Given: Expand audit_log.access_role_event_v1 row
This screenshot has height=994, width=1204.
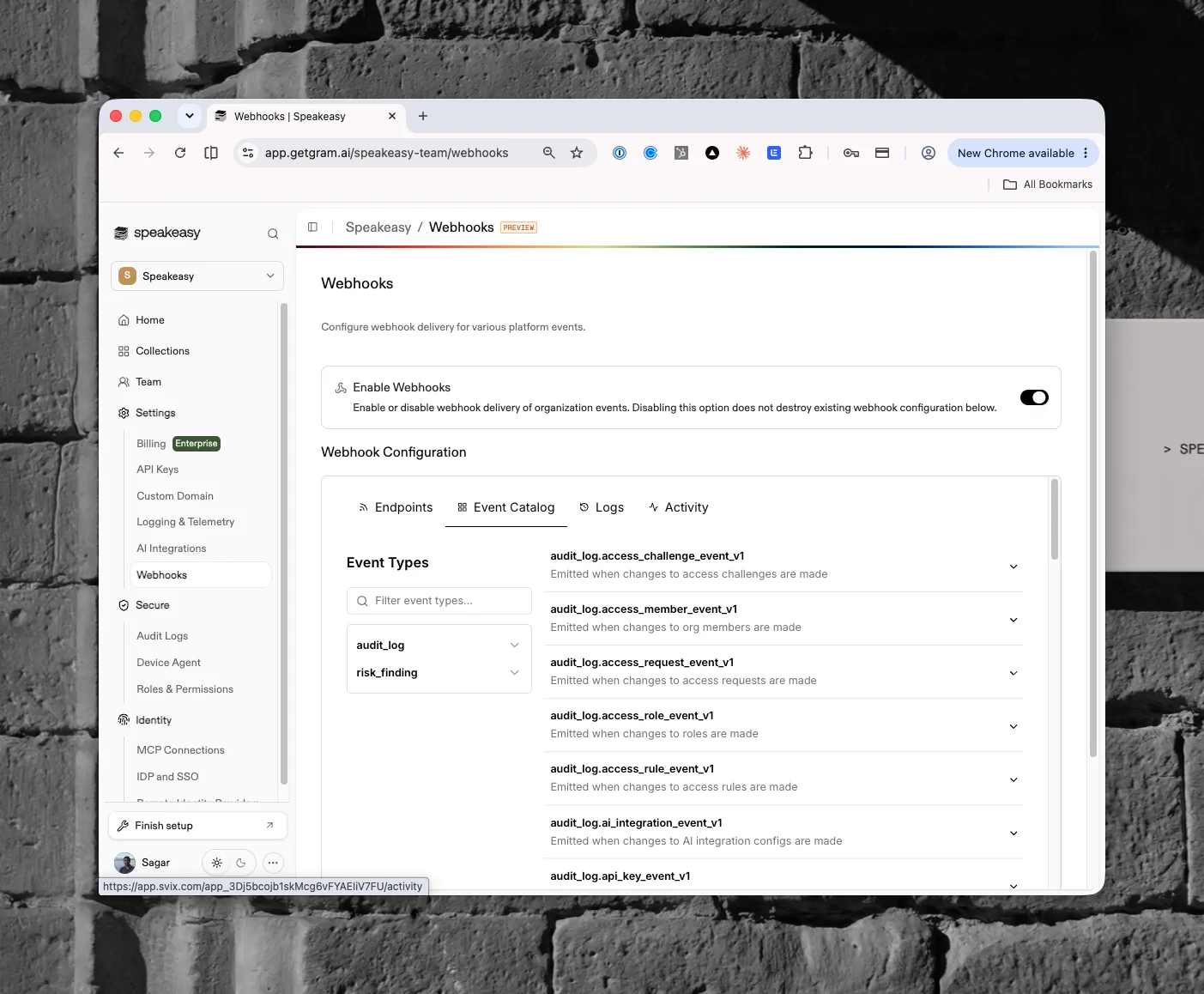Looking at the screenshot, I should 783,724.
